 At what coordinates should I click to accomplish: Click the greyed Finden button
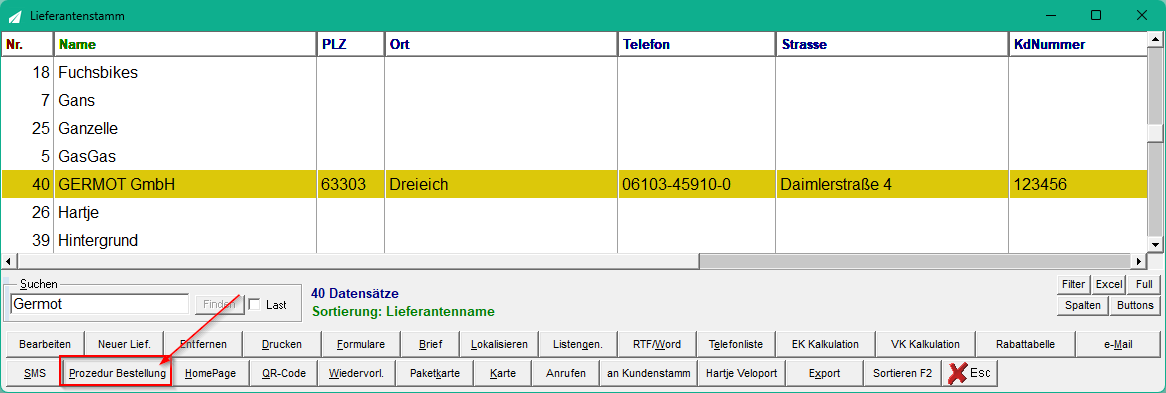[x=219, y=304]
